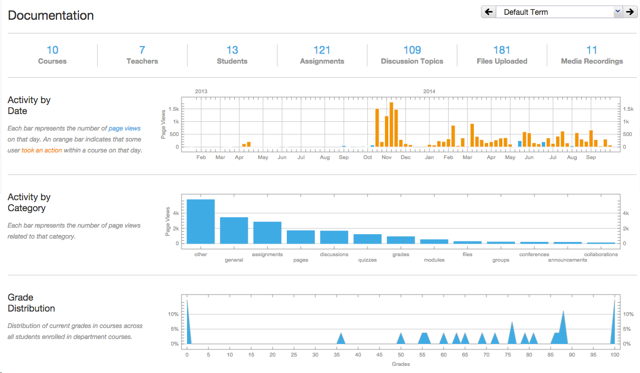
Task: Click the 'Activity by Category' heading
Action: [x=29, y=202]
